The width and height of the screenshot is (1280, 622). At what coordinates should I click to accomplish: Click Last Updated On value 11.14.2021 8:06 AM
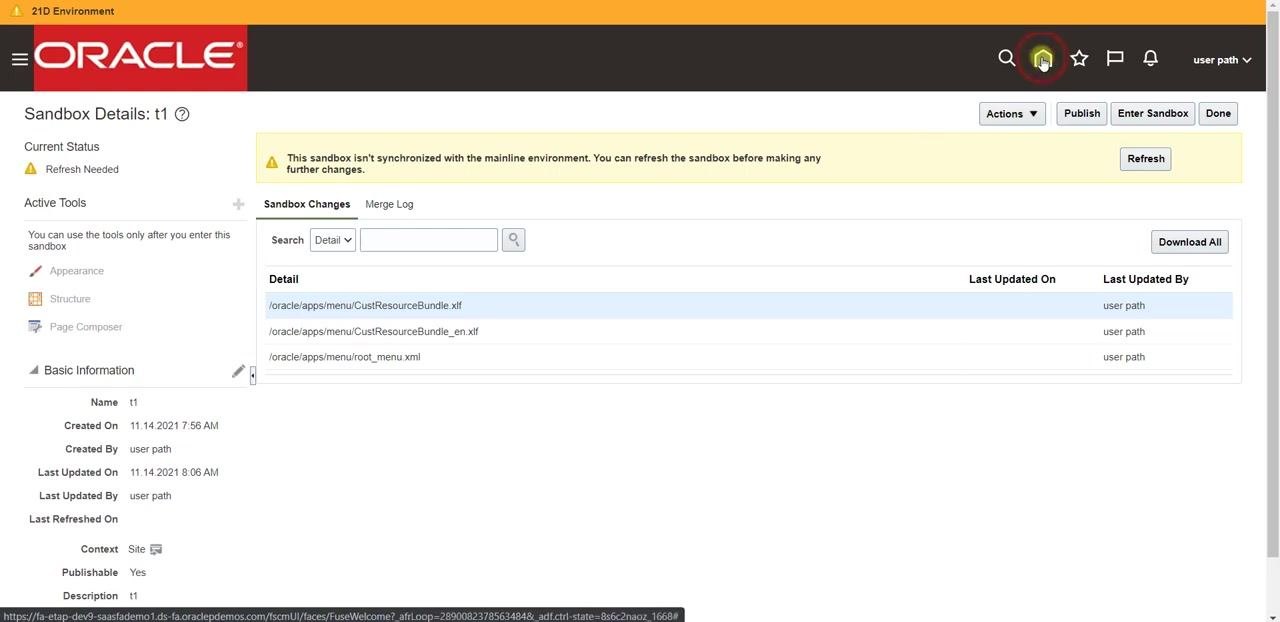[x=174, y=473]
